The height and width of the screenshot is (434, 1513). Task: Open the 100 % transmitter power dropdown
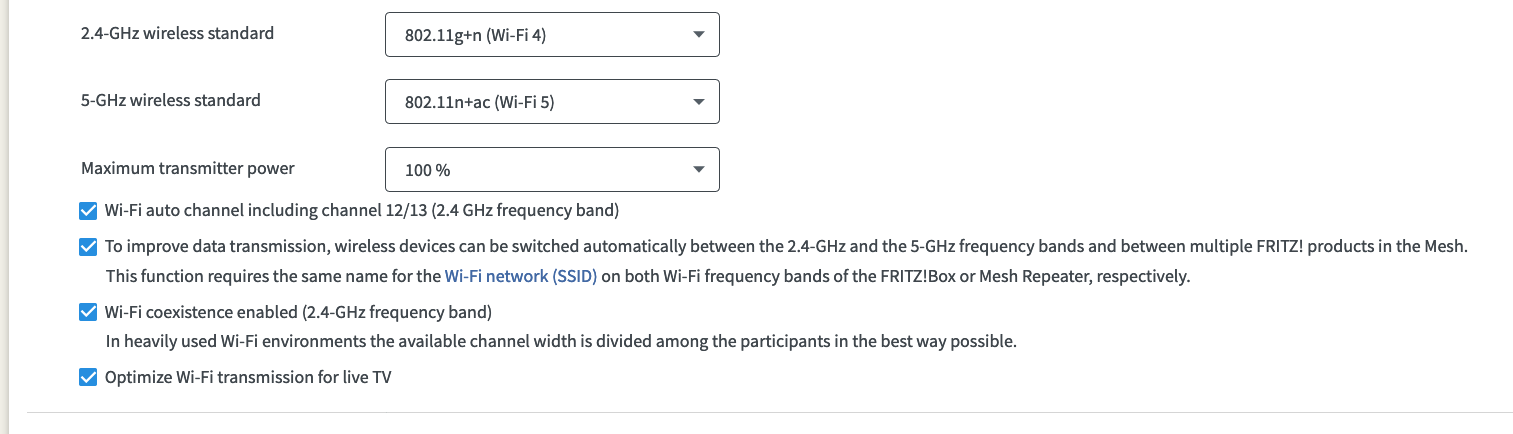click(x=540, y=169)
